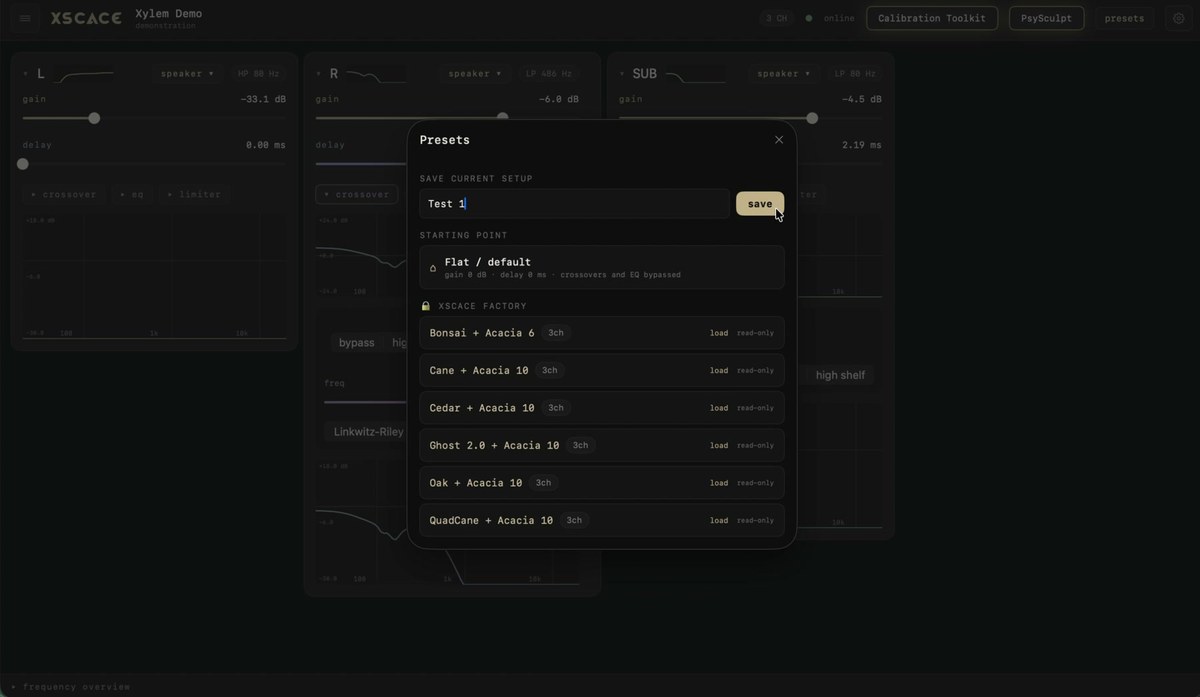Click the lock icon next to XSCACE FACTORY
This screenshot has height=697, width=1200.
pyautogui.click(x=426, y=306)
